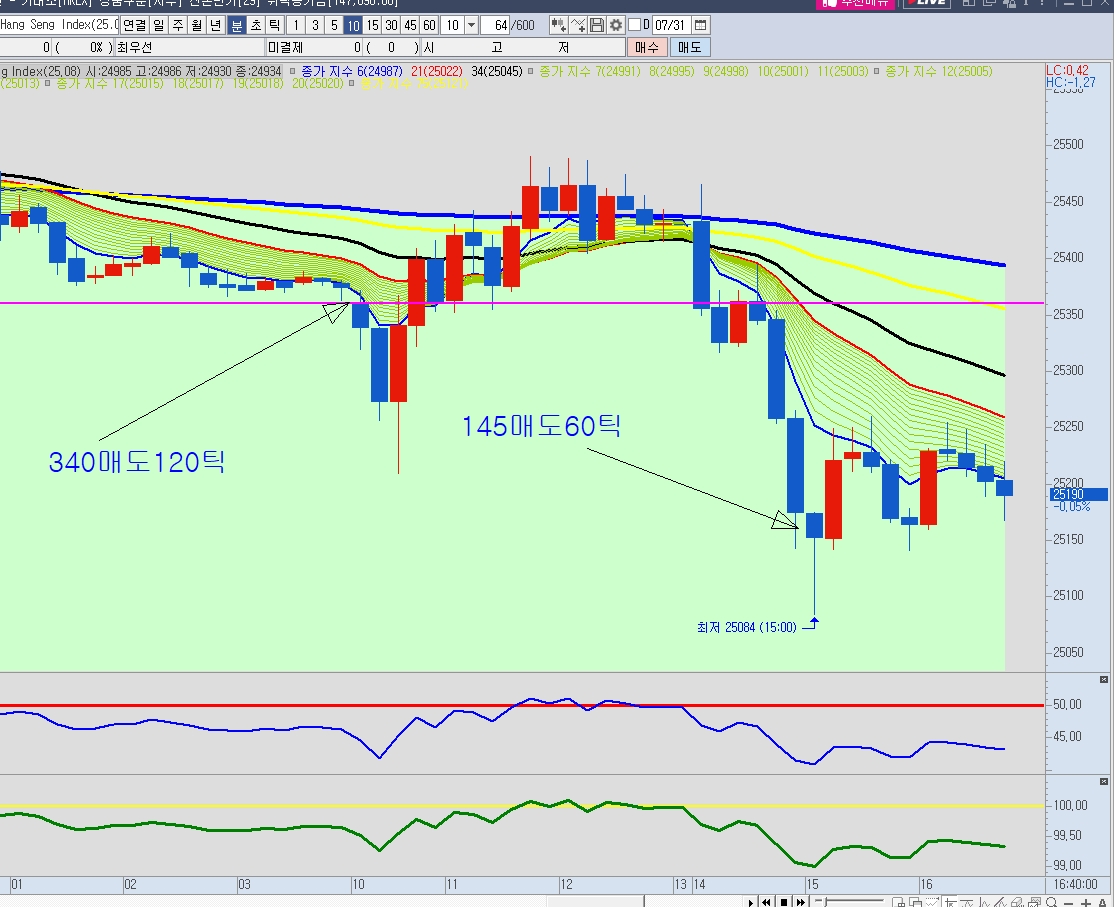Select the 15-minute interval button
Viewport: 1114px width, 907px height.
point(372,25)
